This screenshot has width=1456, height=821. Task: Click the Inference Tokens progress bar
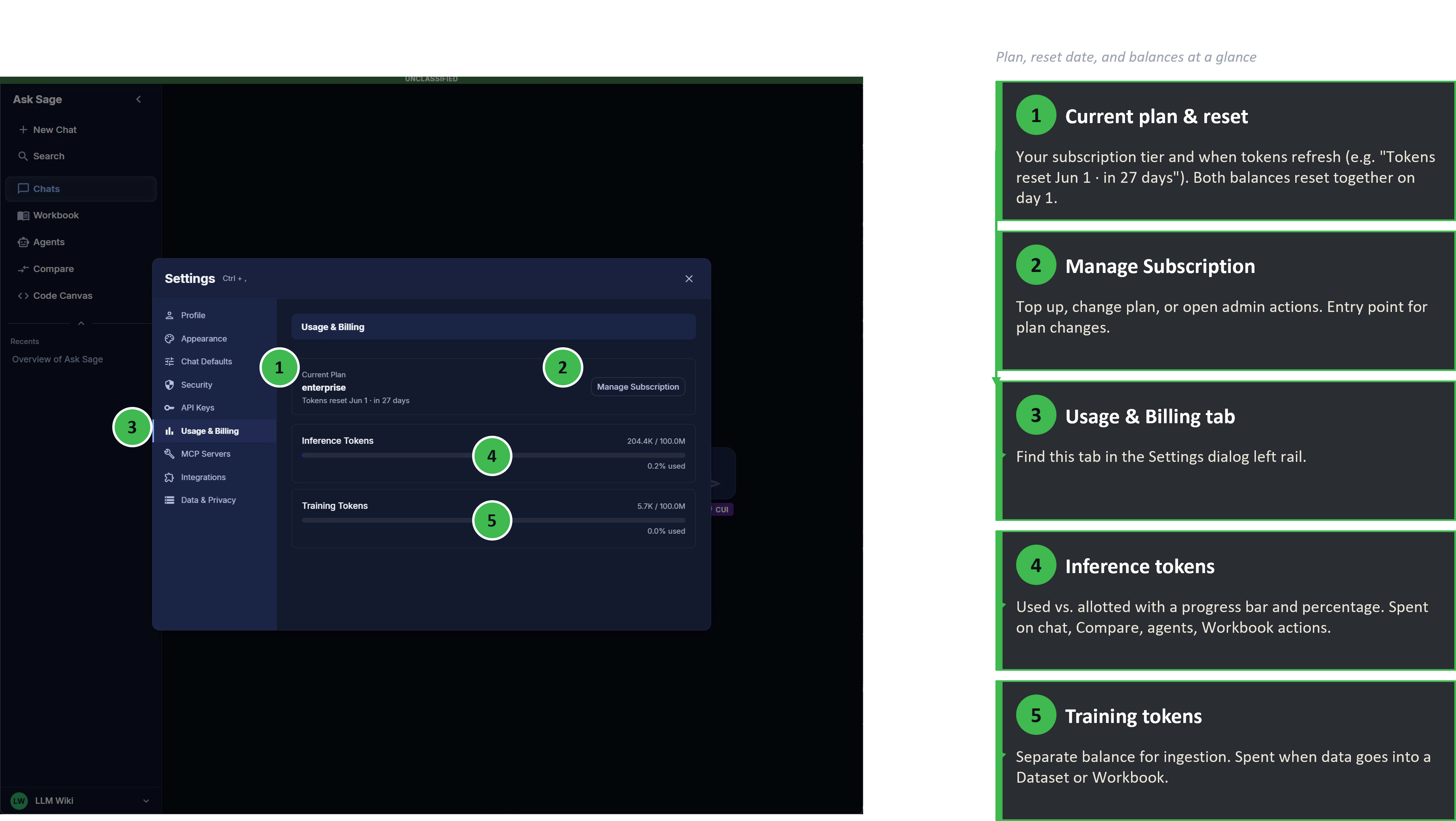(x=493, y=455)
